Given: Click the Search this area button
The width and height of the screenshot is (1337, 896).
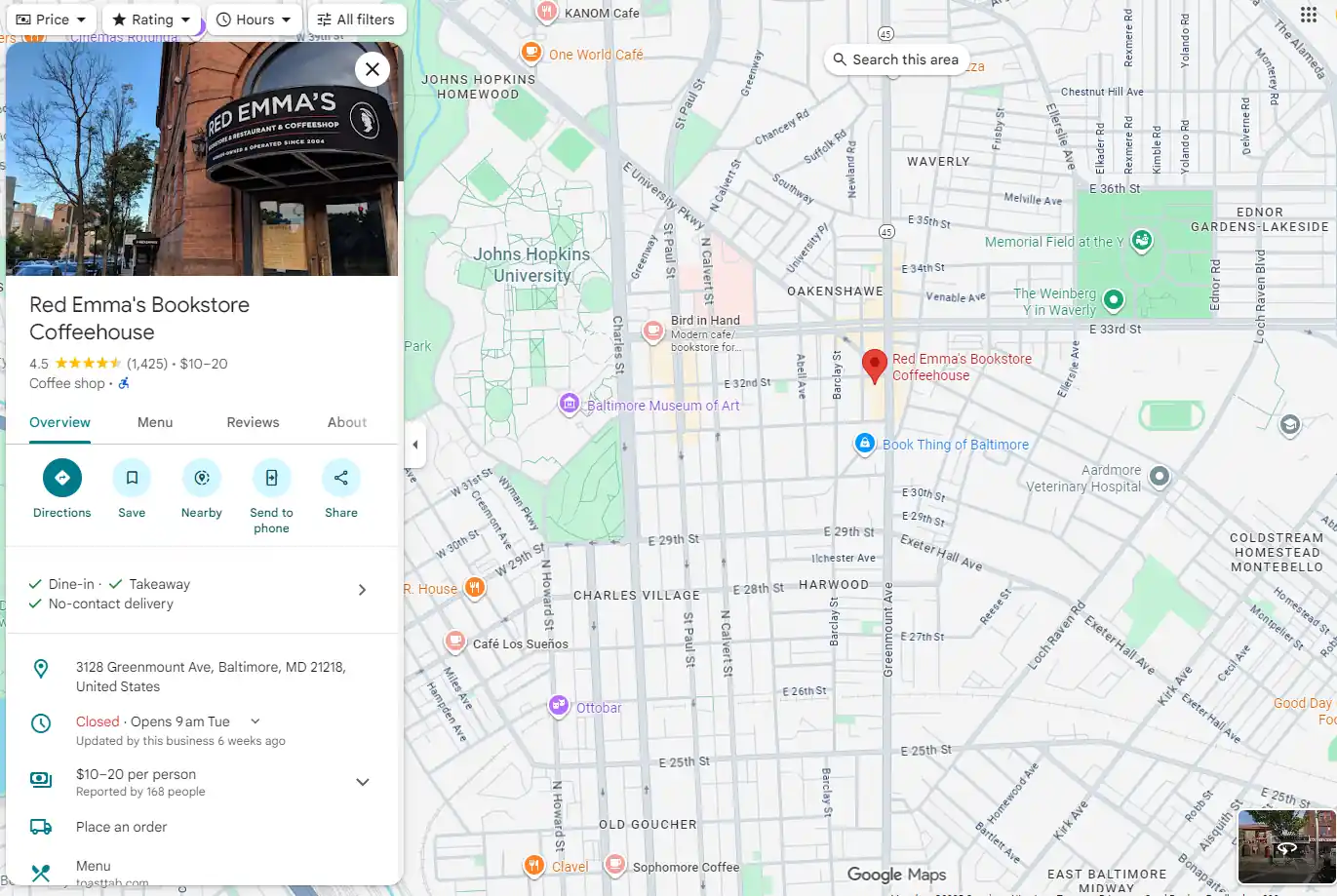Looking at the screenshot, I should click(895, 59).
